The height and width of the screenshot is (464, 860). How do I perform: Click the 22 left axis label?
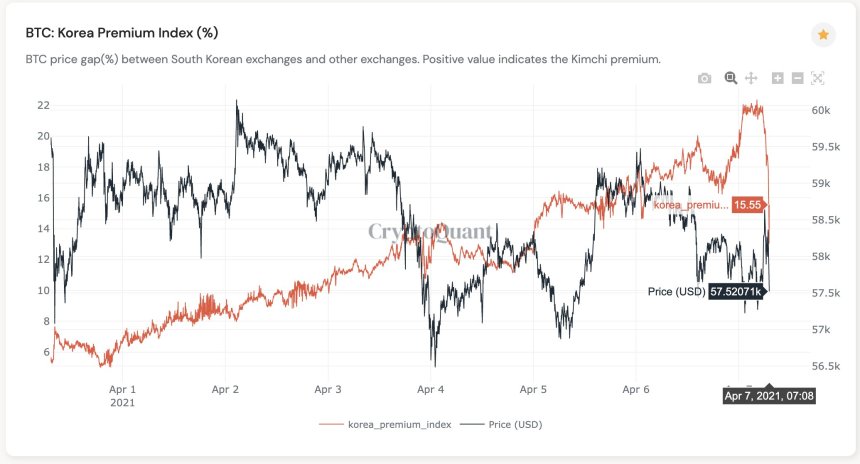(x=43, y=105)
